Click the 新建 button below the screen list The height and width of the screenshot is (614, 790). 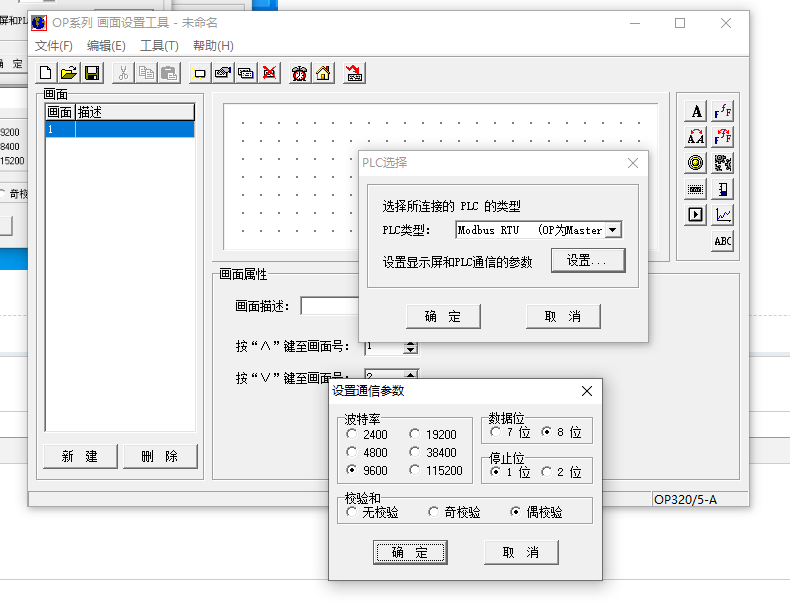pyautogui.click(x=80, y=456)
